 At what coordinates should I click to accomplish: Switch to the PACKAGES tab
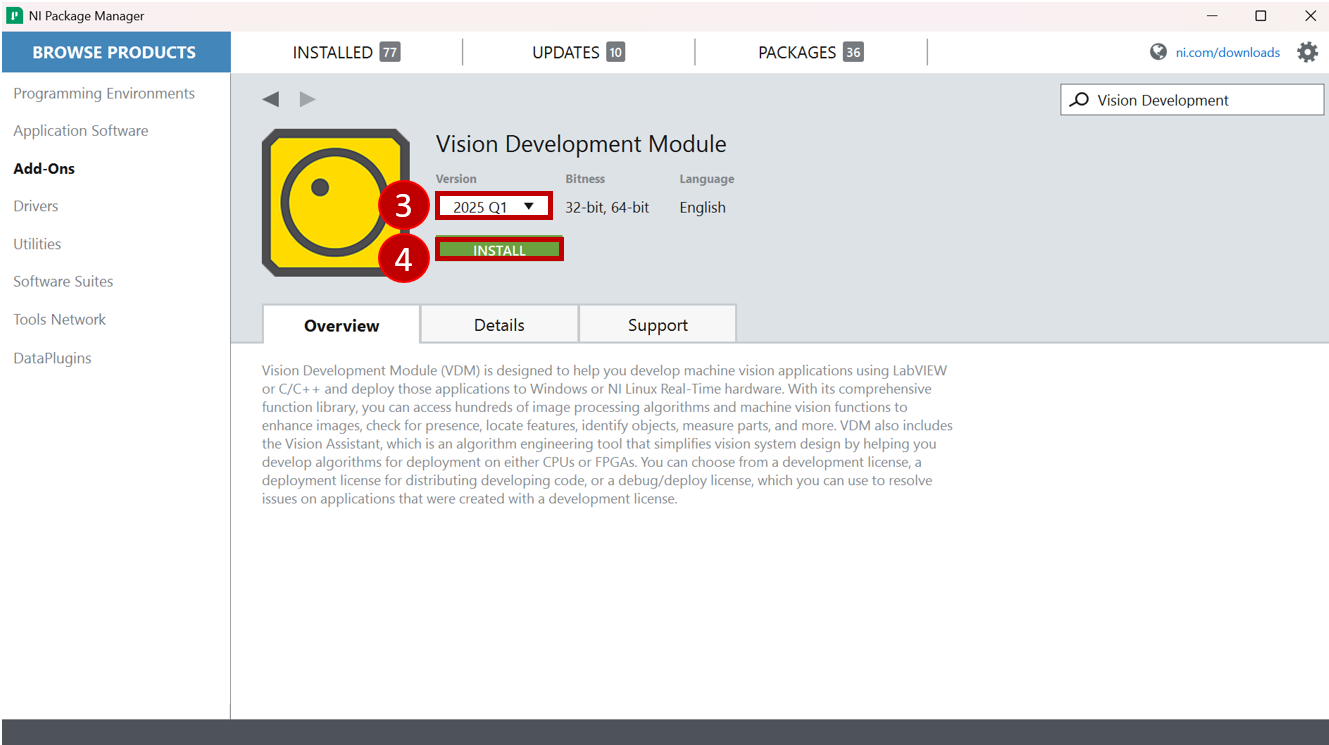810,52
